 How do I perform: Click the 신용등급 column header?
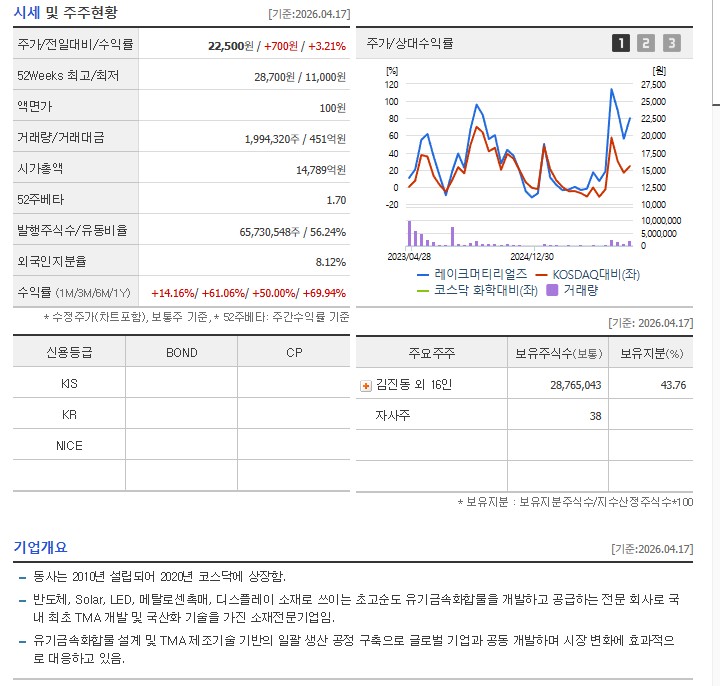pyautogui.click(x=69, y=353)
